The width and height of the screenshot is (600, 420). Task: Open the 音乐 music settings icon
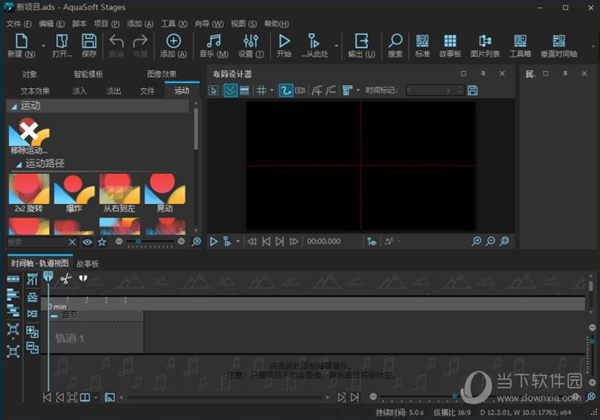[x=214, y=41]
